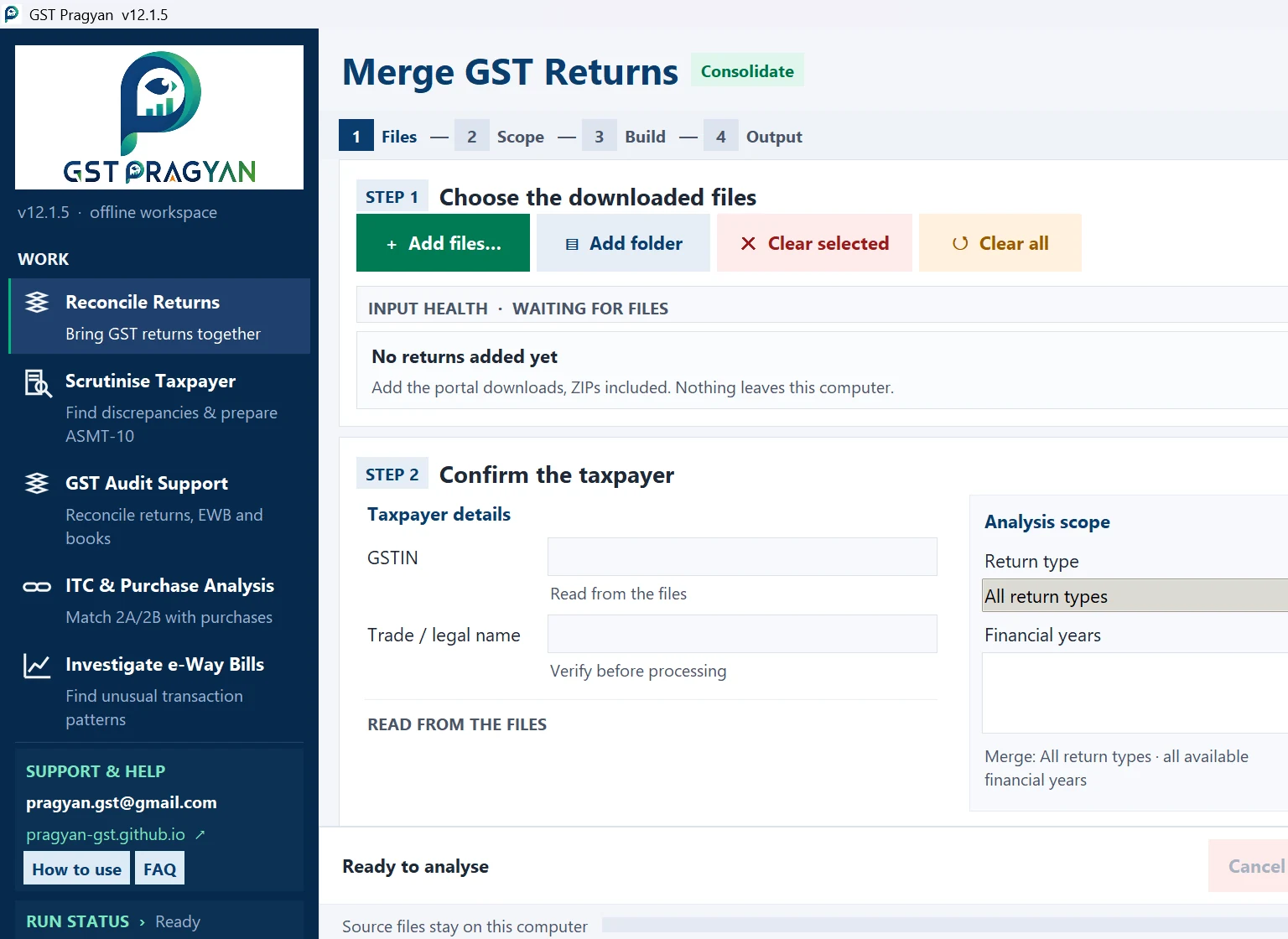This screenshot has width=1288, height=939.
Task: Open the FAQ button
Action: pyautogui.click(x=160, y=869)
